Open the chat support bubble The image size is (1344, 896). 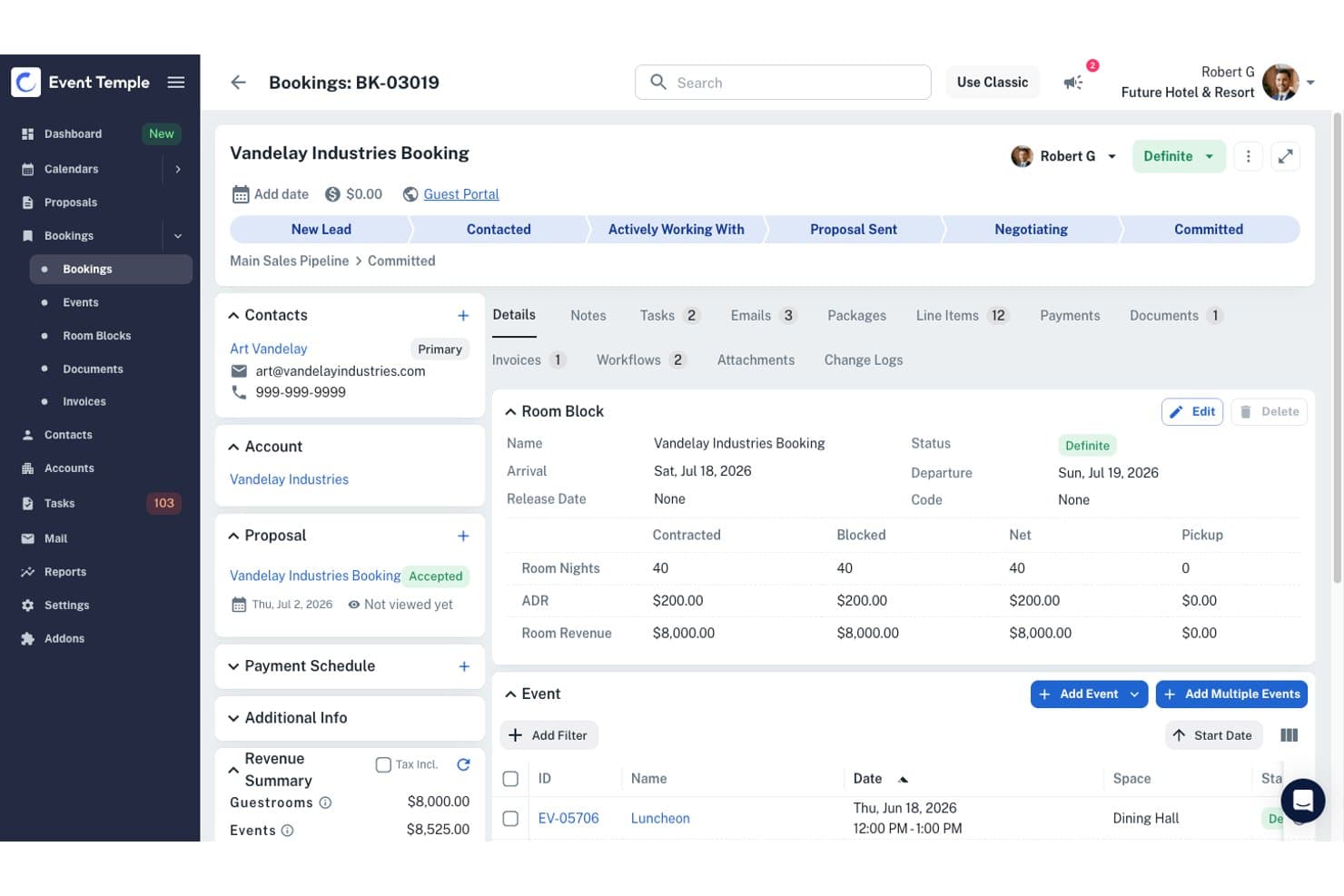click(1303, 801)
